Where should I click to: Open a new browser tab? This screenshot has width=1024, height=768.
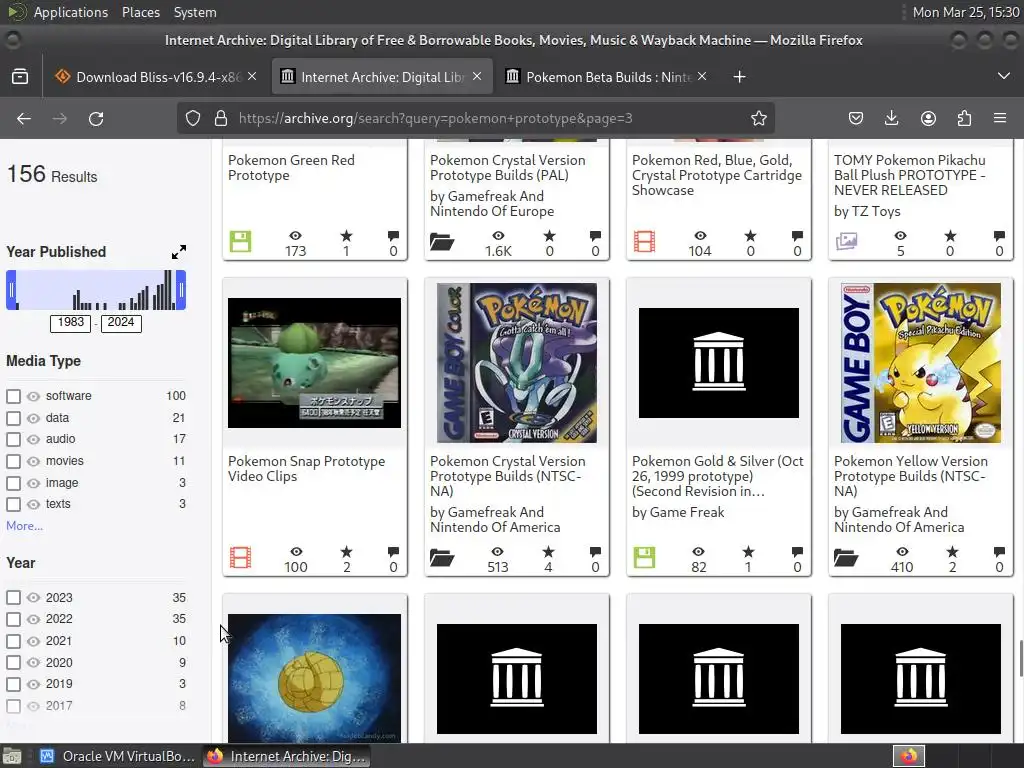tap(739, 76)
